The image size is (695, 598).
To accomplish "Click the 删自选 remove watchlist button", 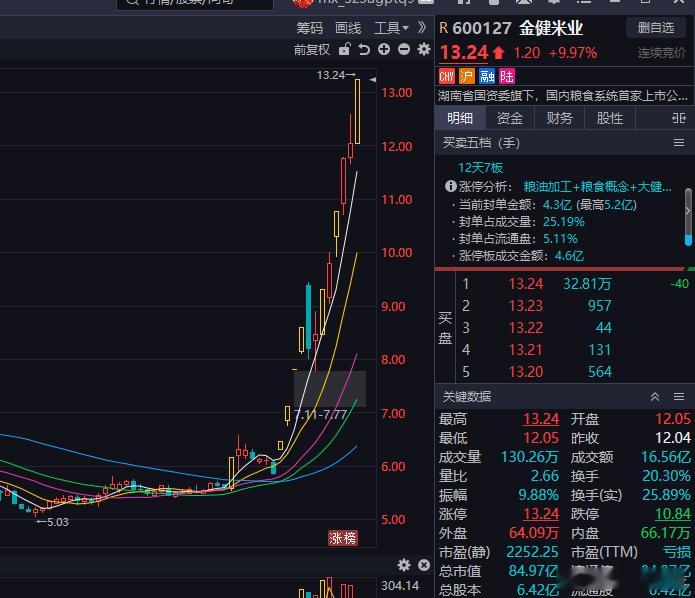I will coord(656,27).
